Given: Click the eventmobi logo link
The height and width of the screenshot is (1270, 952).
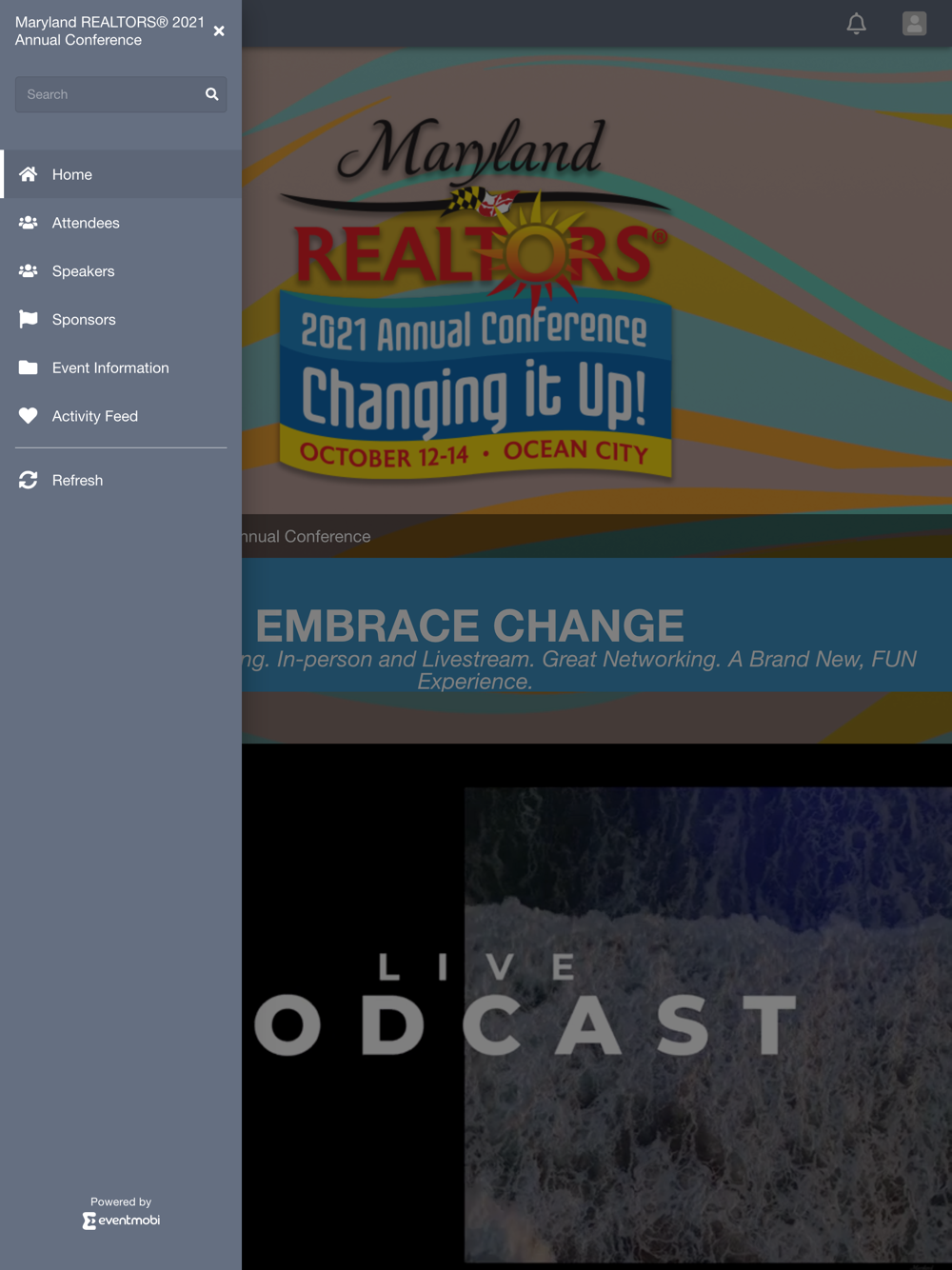Looking at the screenshot, I should [x=121, y=1220].
